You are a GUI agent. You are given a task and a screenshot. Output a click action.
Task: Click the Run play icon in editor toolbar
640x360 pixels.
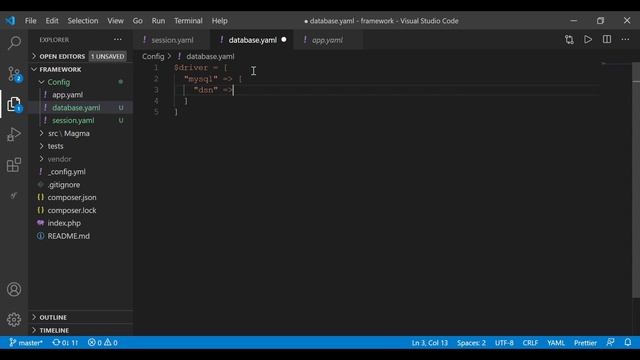[x=588, y=40]
